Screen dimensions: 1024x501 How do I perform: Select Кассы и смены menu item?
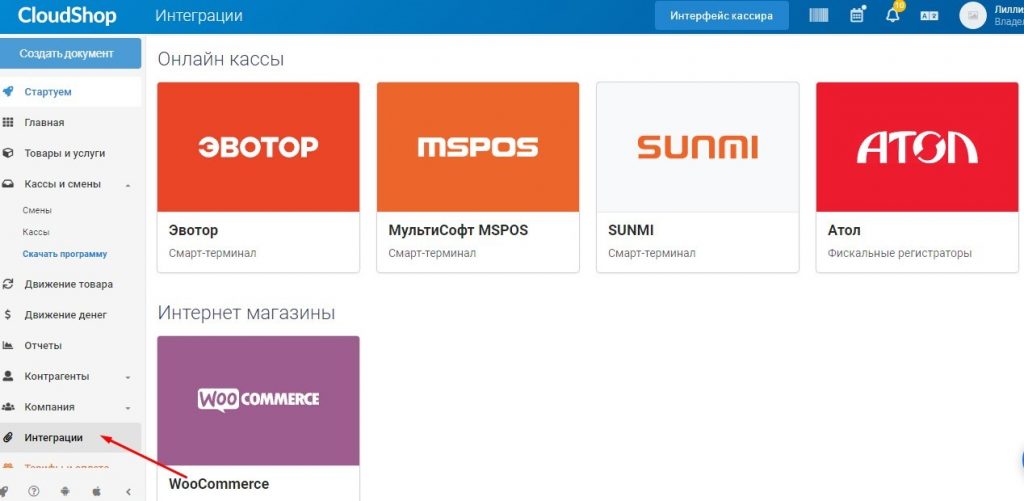point(63,184)
